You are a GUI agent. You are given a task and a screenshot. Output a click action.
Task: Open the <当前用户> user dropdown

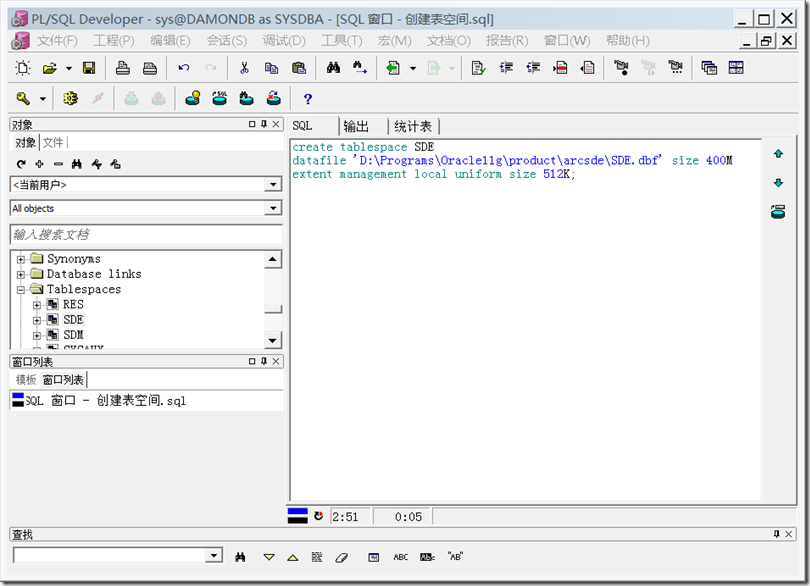(x=272, y=184)
